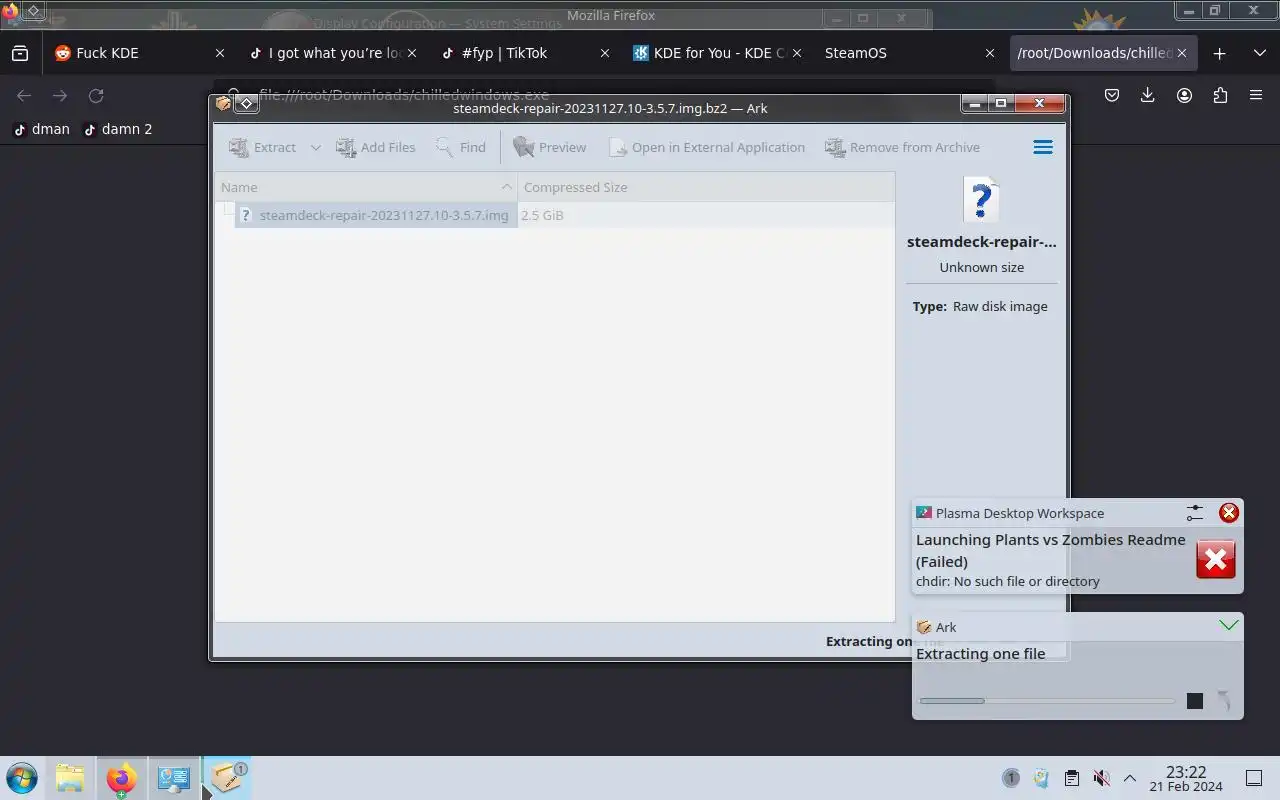
Task: Toggle muted volume tray icon
Action: click(x=1101, y=778)
